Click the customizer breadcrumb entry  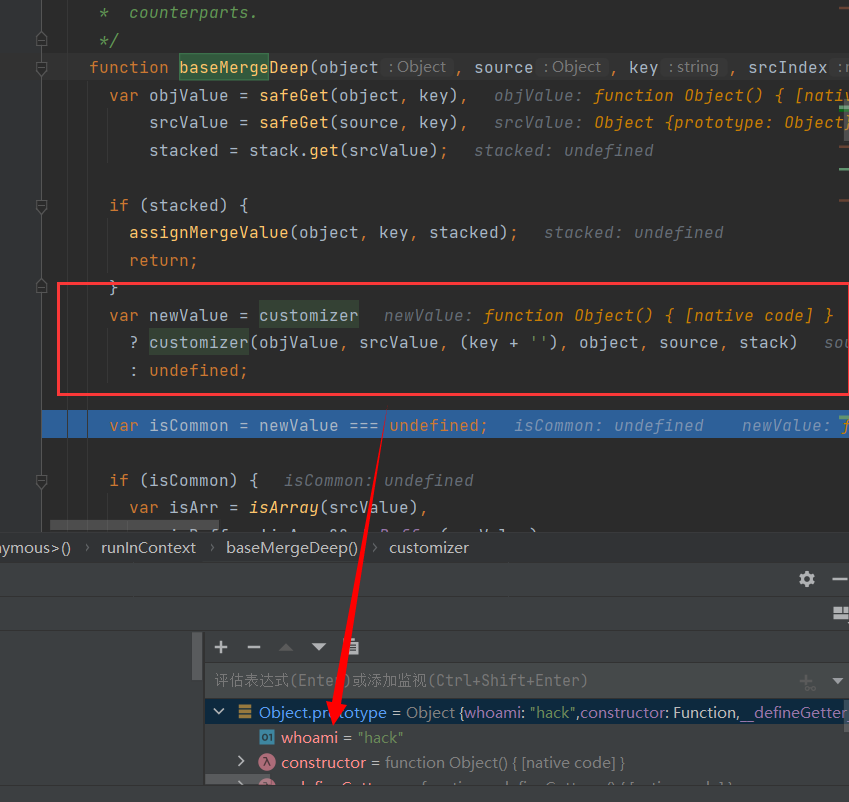pyautogui.click(x=428, y=547)
